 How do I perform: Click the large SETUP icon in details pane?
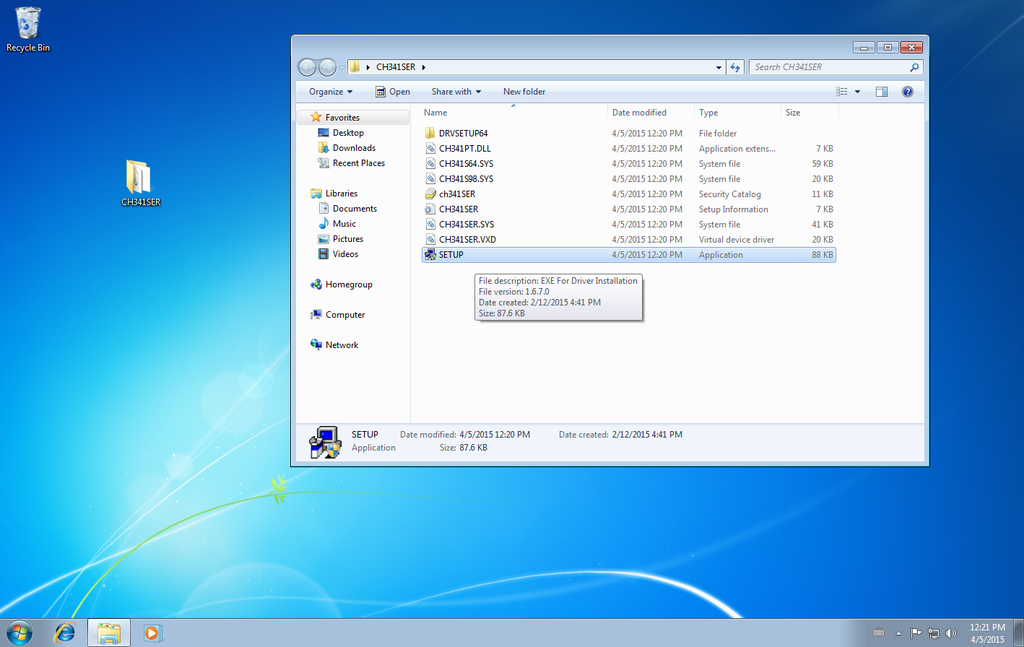point(325,442)
